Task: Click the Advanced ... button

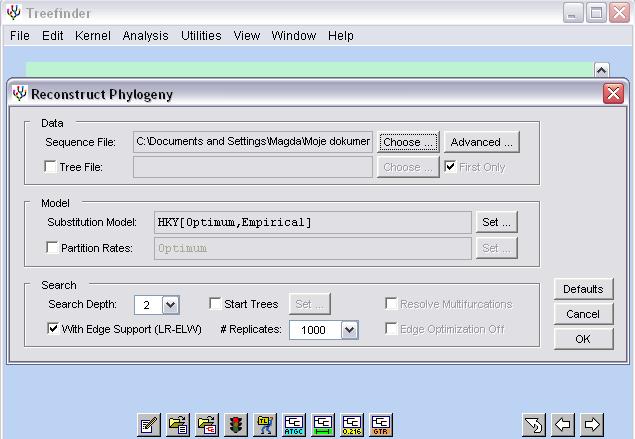Action: pyautogui.click(x=482, y=142)
